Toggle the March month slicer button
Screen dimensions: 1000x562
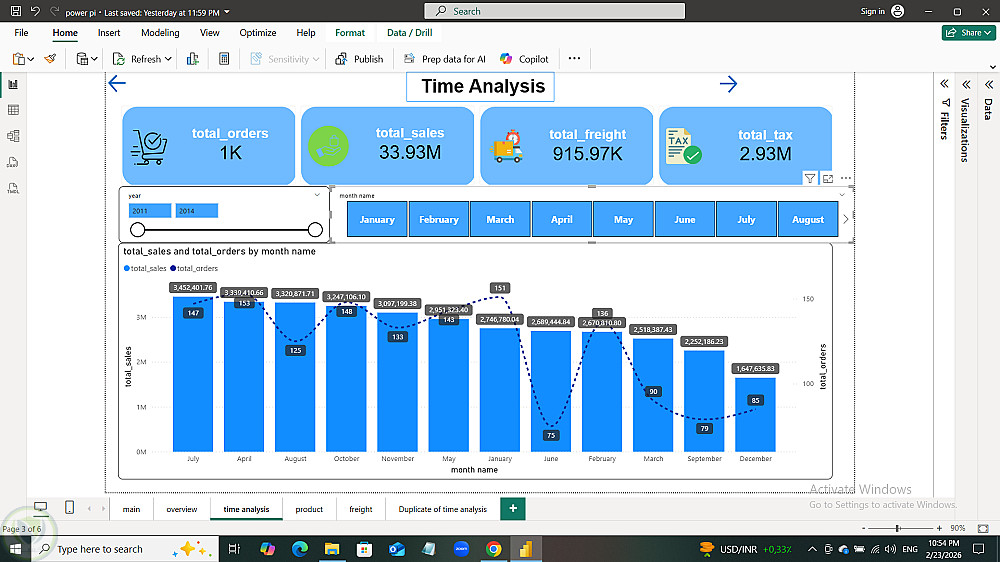[500, 219]
